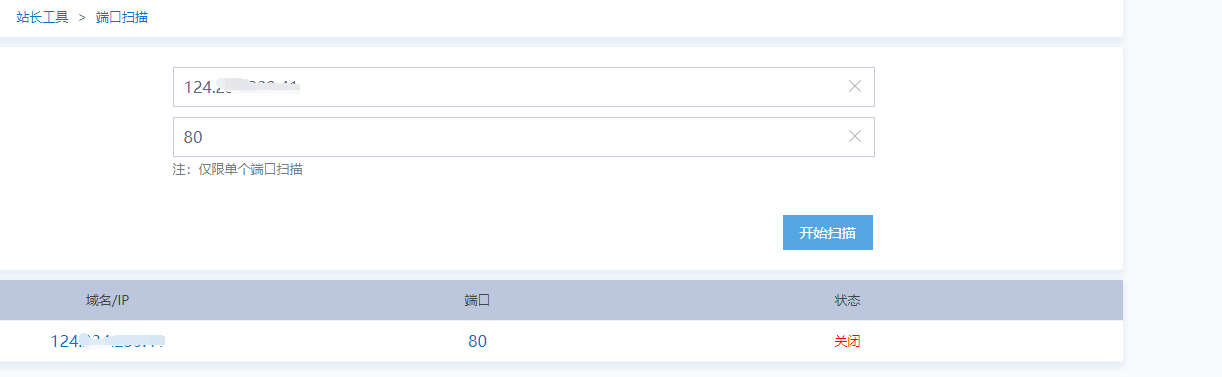Clear the IP address field with its X icon
1222x377 pixels.
(x=855, y=86)
